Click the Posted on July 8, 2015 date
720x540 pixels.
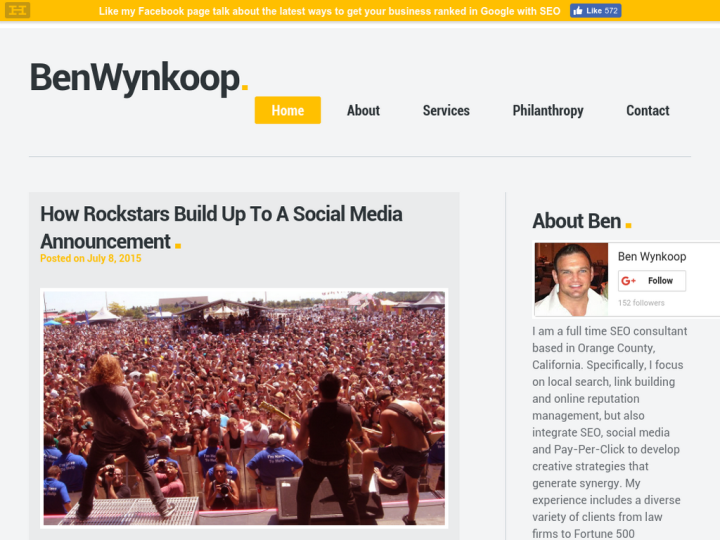coord(90,258)
